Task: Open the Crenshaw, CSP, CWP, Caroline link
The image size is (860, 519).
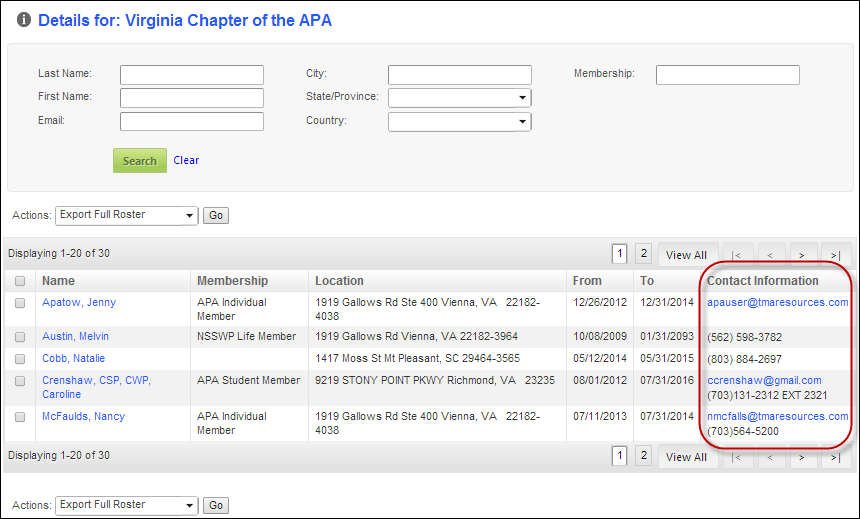Action: coord(97,387)
